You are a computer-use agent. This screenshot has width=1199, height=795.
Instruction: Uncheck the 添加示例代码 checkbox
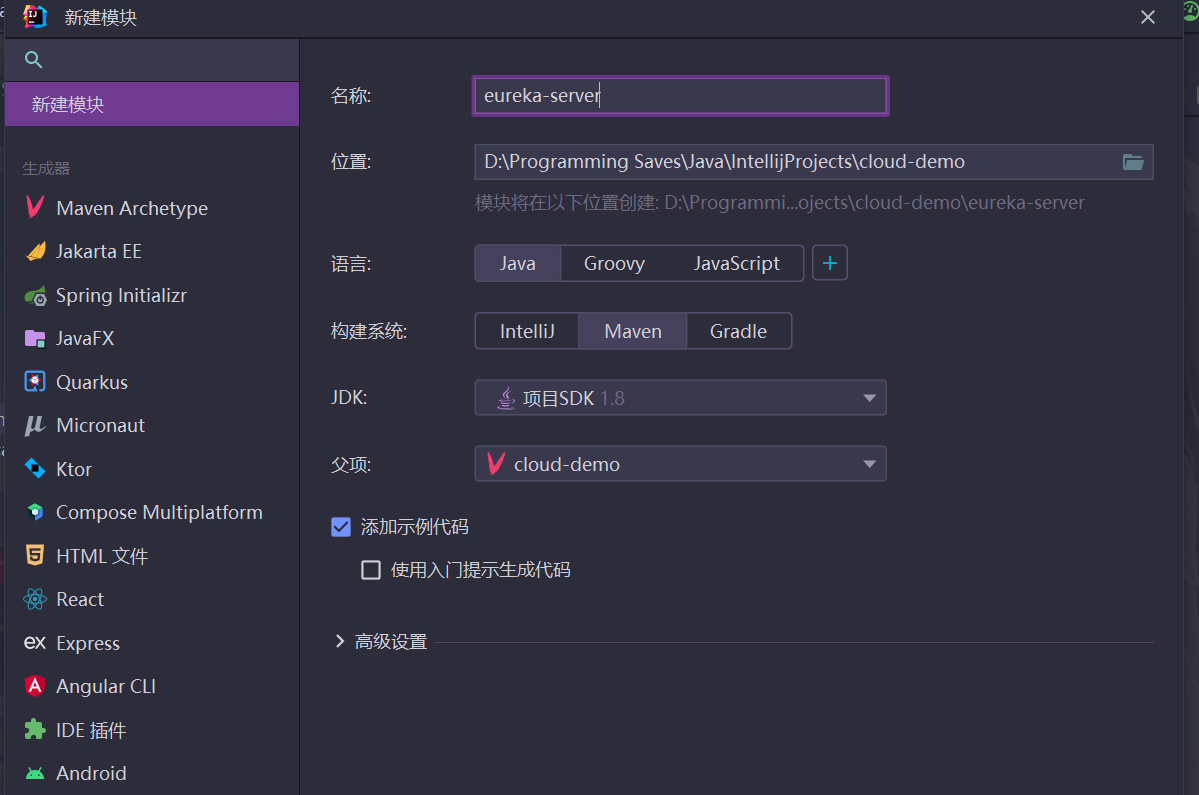(x=341, y=527)
